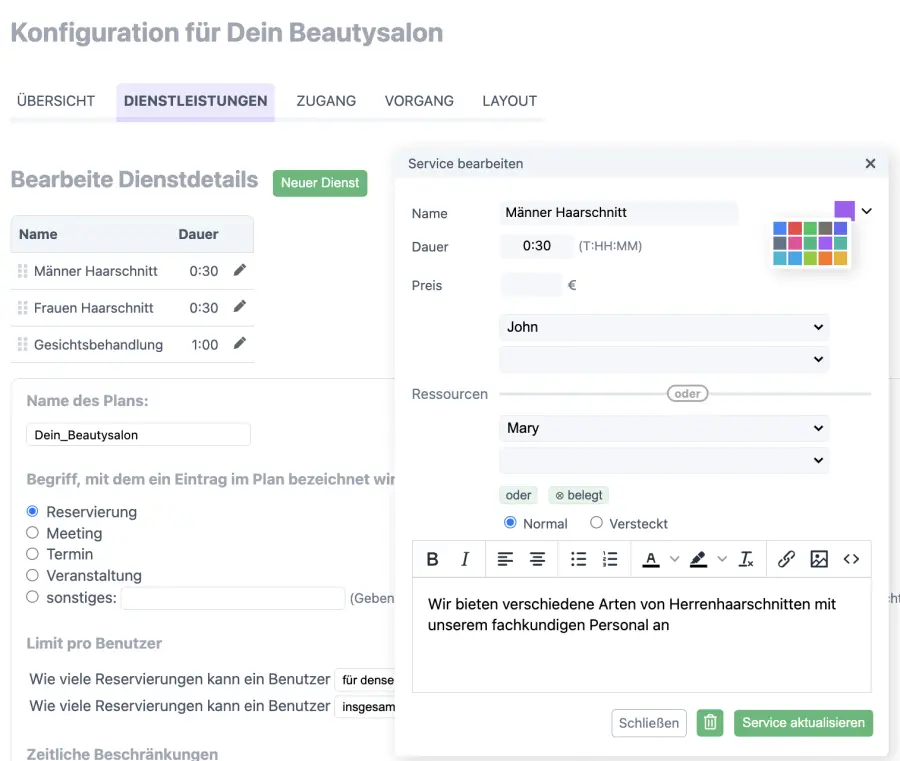
Task: Click the insert image icon
Action: point(819,559)
